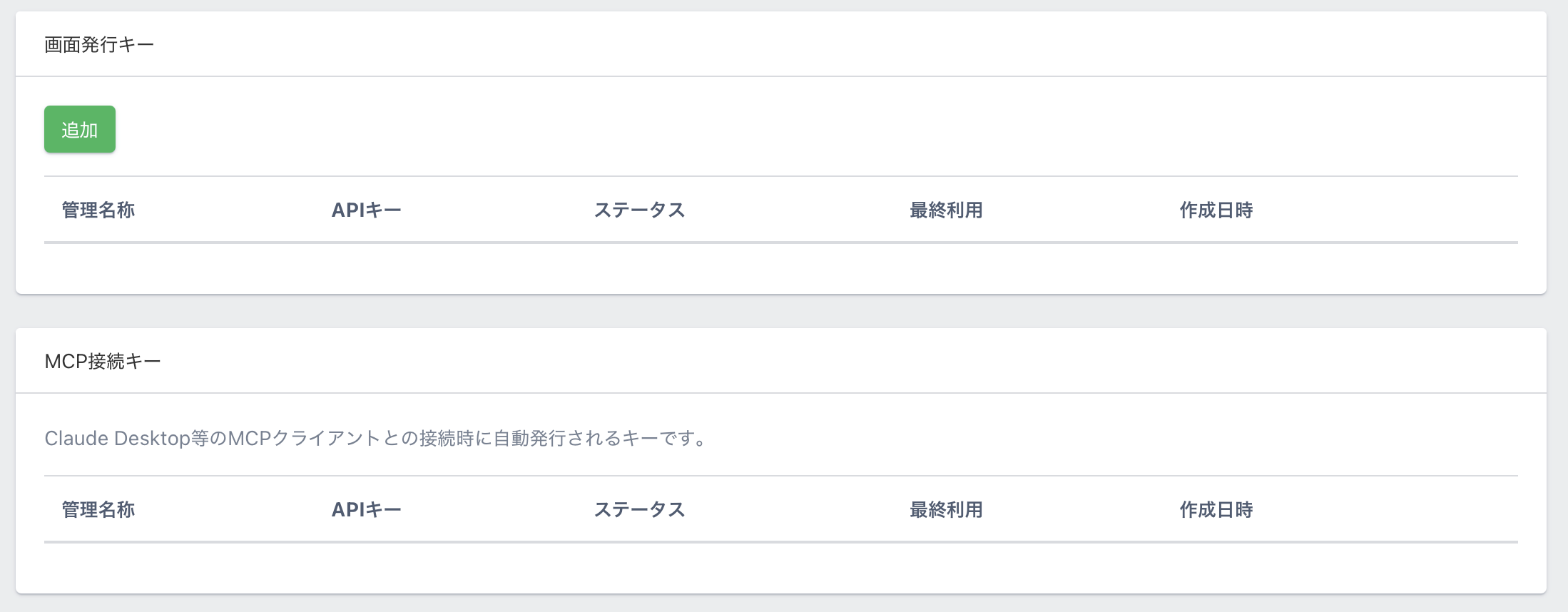Click empty row area of 画面発行キー table
This screenshot has width=1568, height=612.
(x=780, y=267)
